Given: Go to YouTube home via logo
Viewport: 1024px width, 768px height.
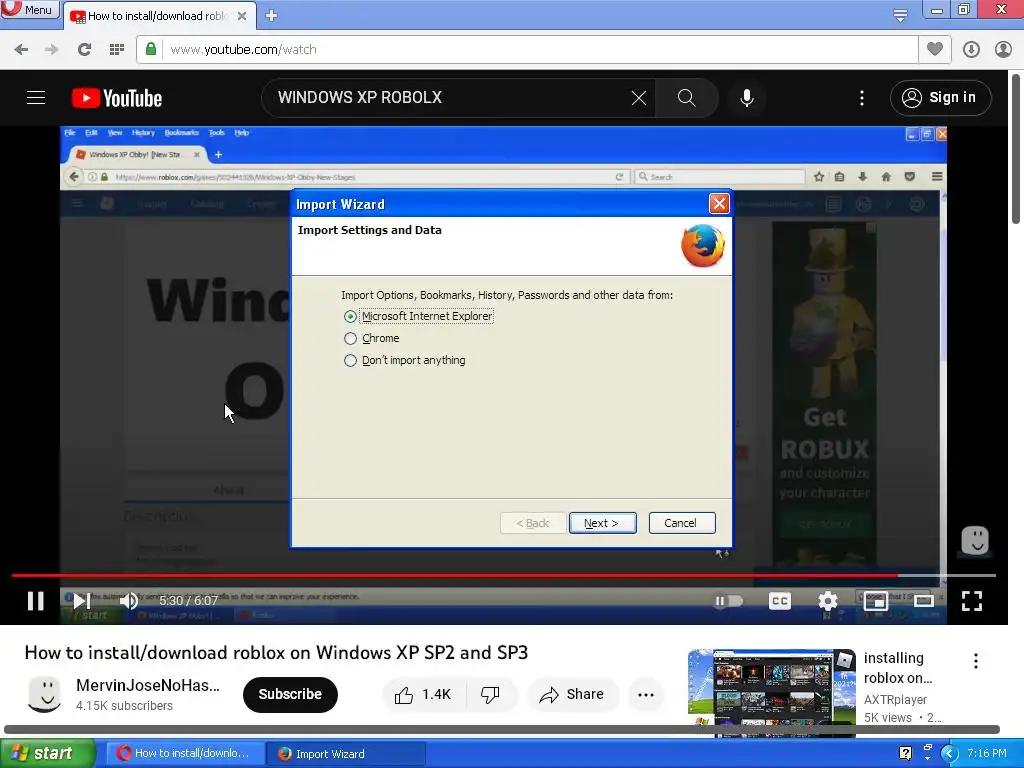Looking at the screenshot, I should pos(117,98).
